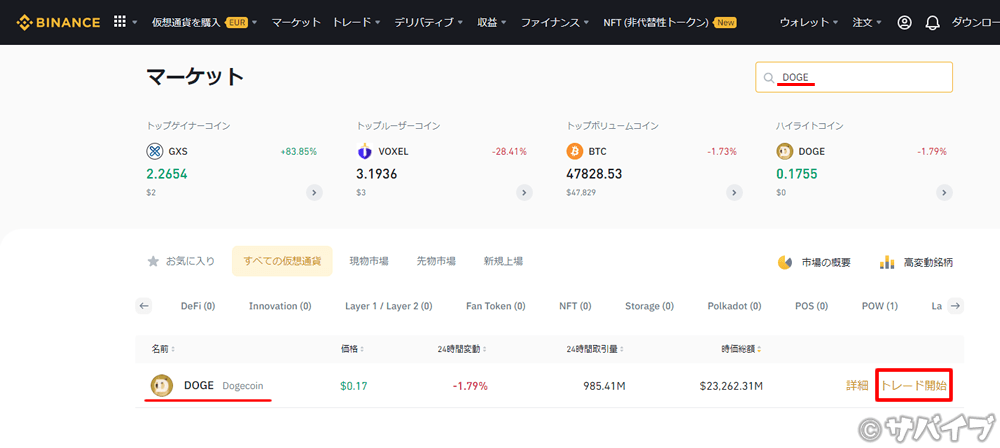This screenshot has height=448, width=1000.
Task: Click arrow button on DOGE highlight card
Action: click(x=945, y=193)
